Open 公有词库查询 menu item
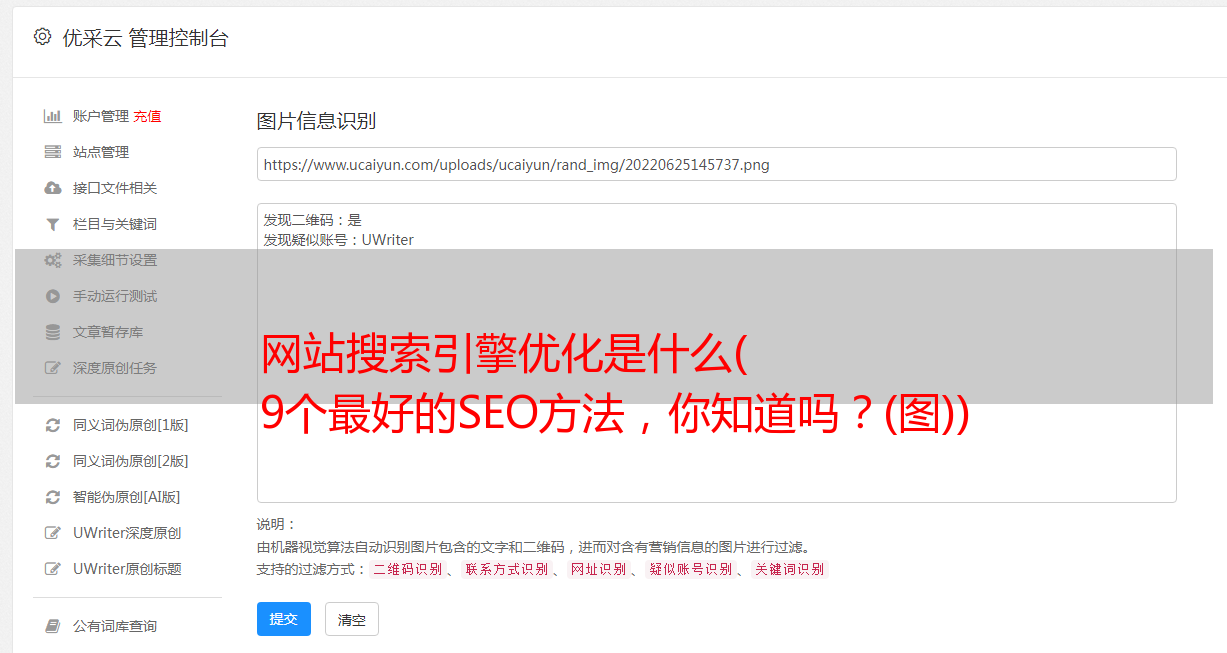The image size is (1227, 653). point(115,626)
